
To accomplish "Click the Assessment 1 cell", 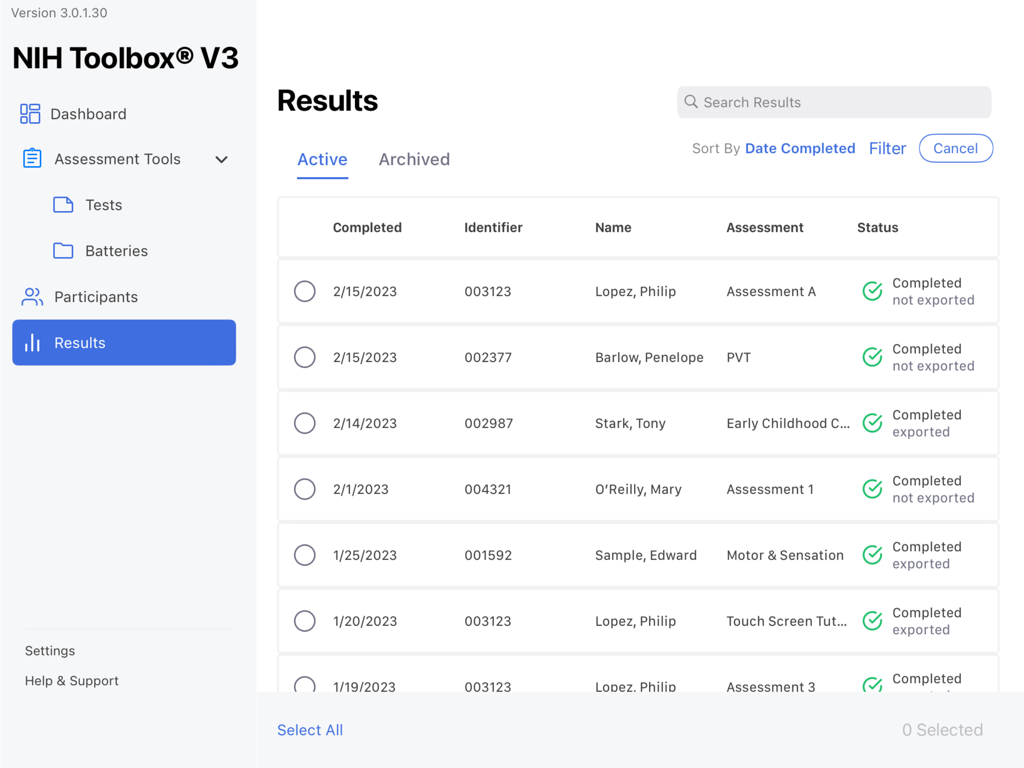I will 770,489.
